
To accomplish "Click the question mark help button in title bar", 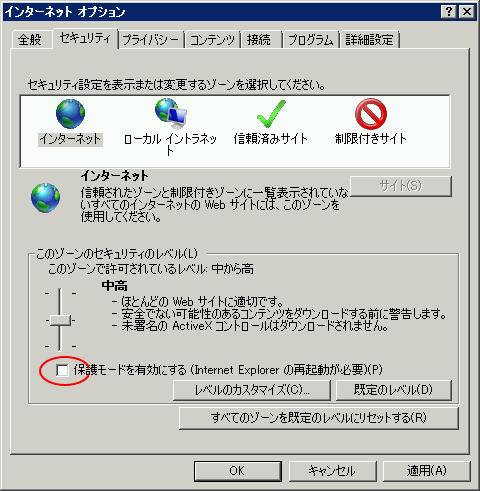I will coord(449,12).
